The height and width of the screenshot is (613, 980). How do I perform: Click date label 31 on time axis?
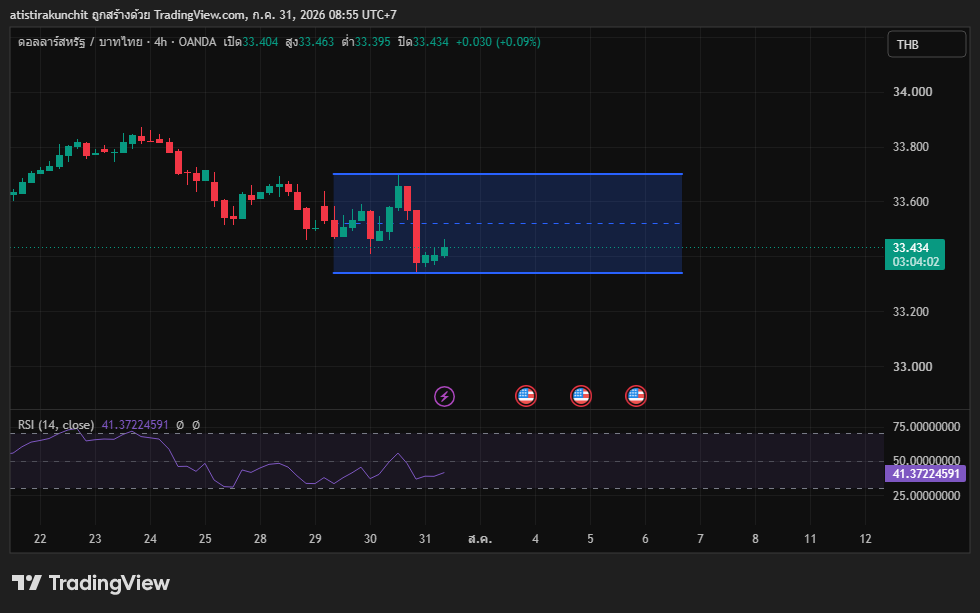[425, 539]
